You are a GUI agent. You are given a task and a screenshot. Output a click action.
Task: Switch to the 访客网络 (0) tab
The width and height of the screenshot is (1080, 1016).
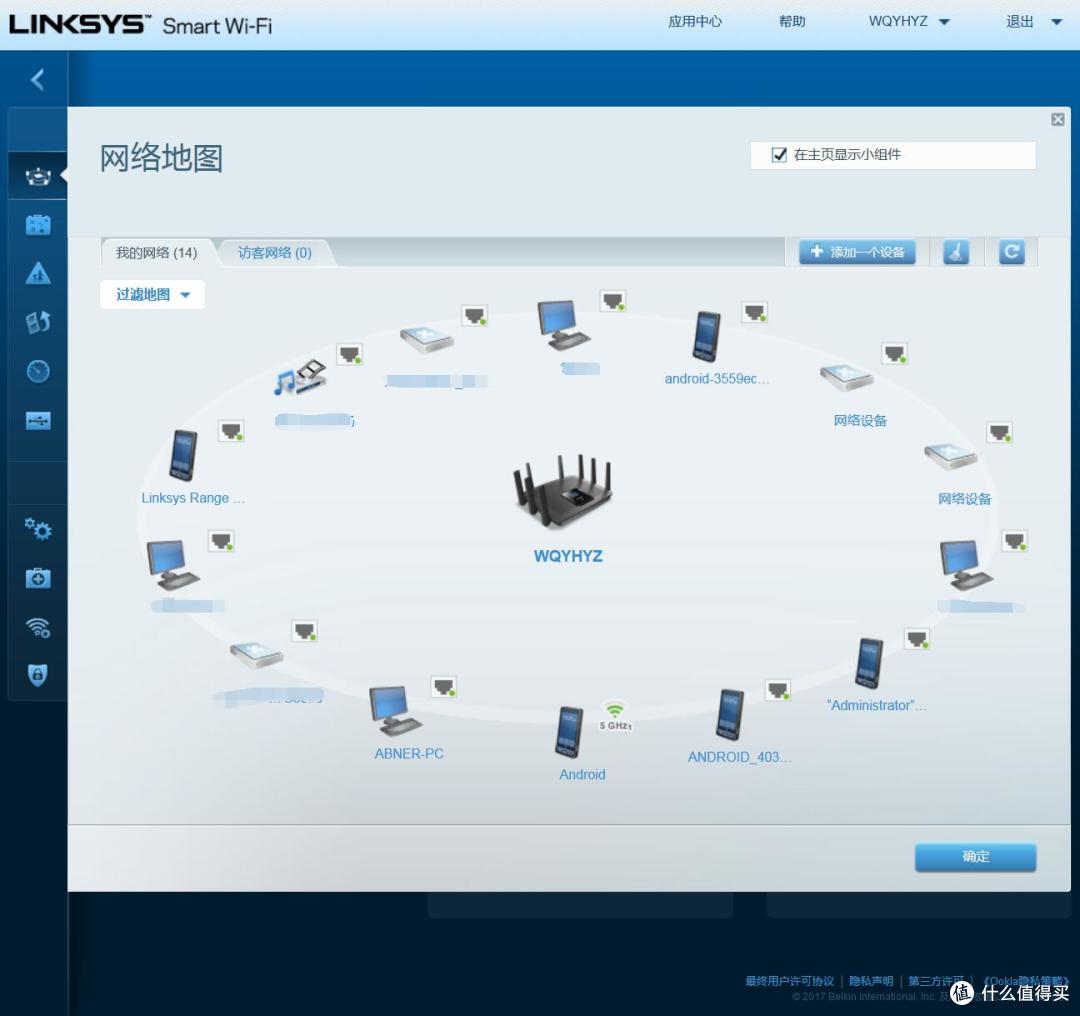pos(273,252)
